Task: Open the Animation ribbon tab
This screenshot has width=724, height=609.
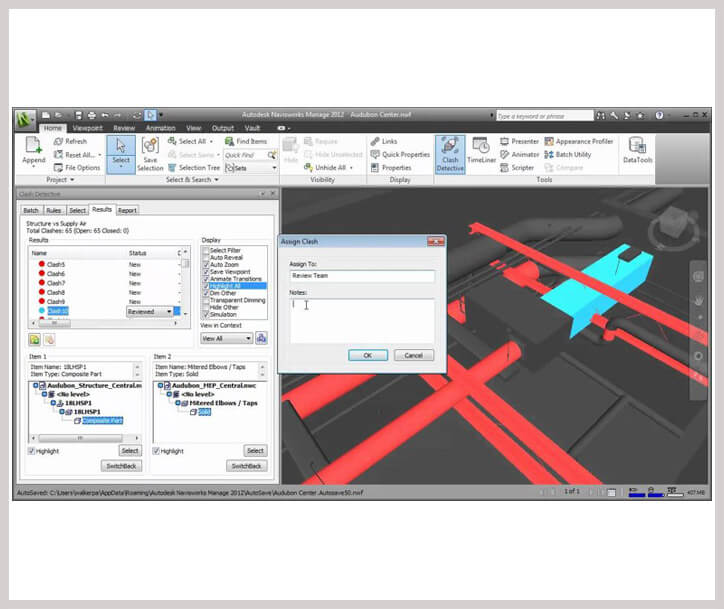Action: tap(161, 128)
